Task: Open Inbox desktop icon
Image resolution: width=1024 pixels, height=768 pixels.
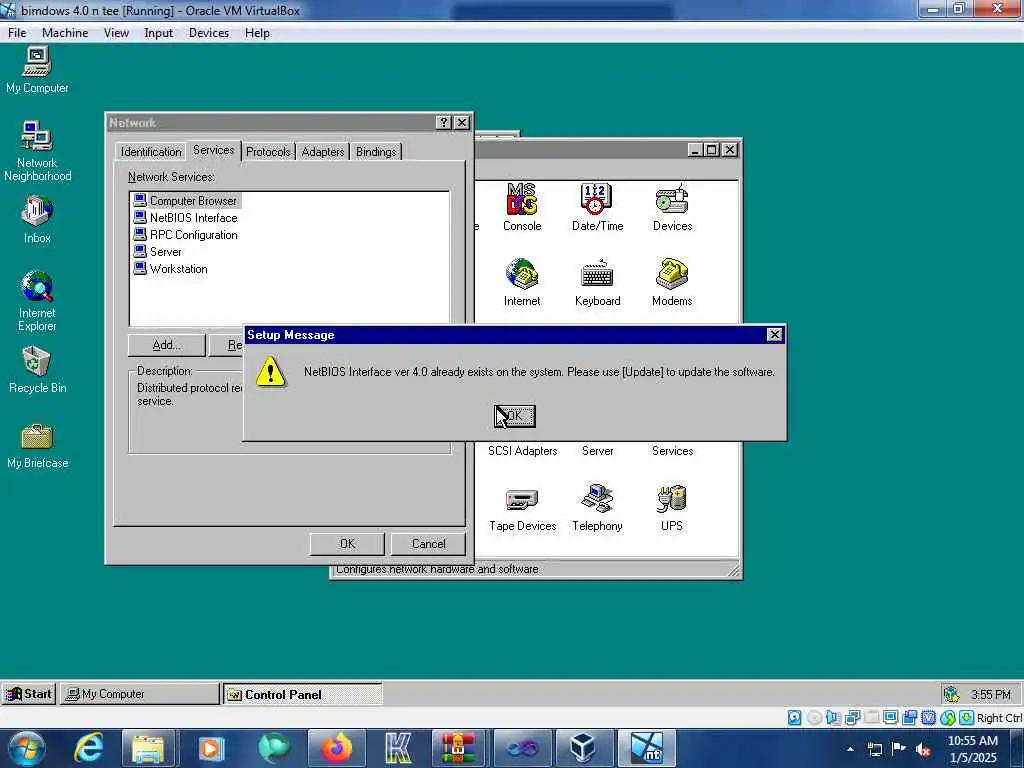Action: pos(37,220)
